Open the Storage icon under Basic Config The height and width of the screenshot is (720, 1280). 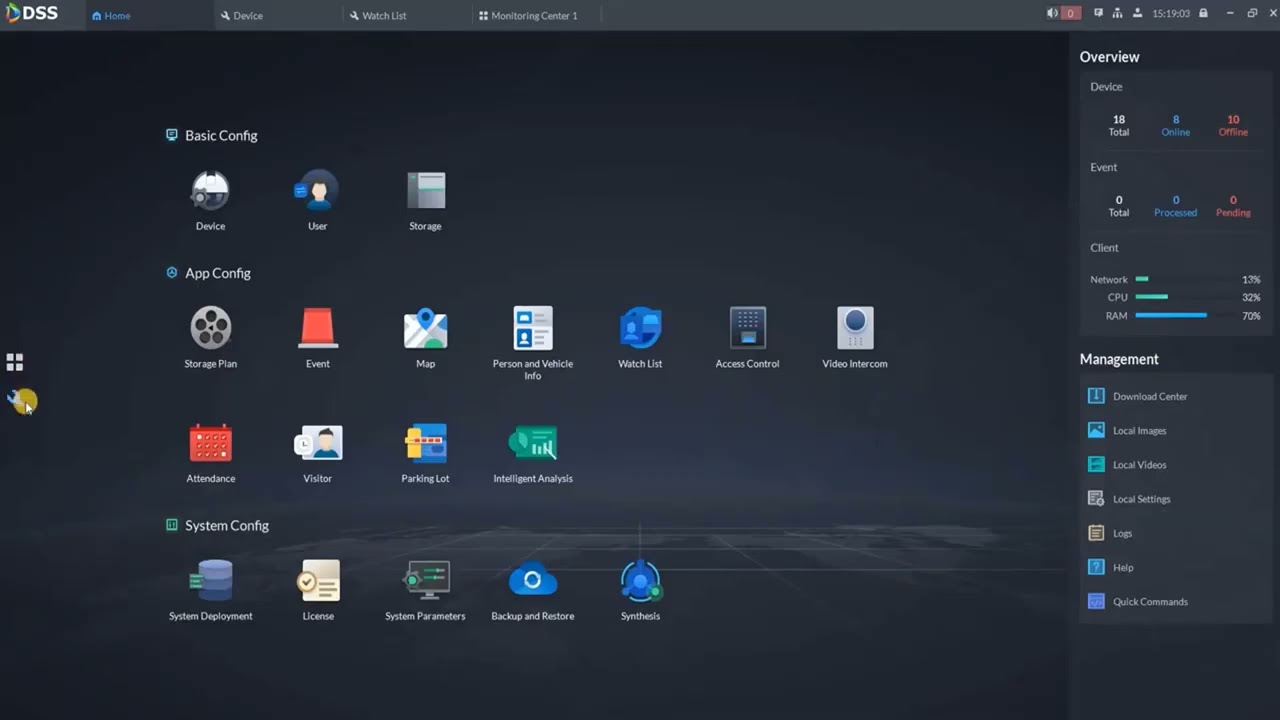[x=425, y=191]
